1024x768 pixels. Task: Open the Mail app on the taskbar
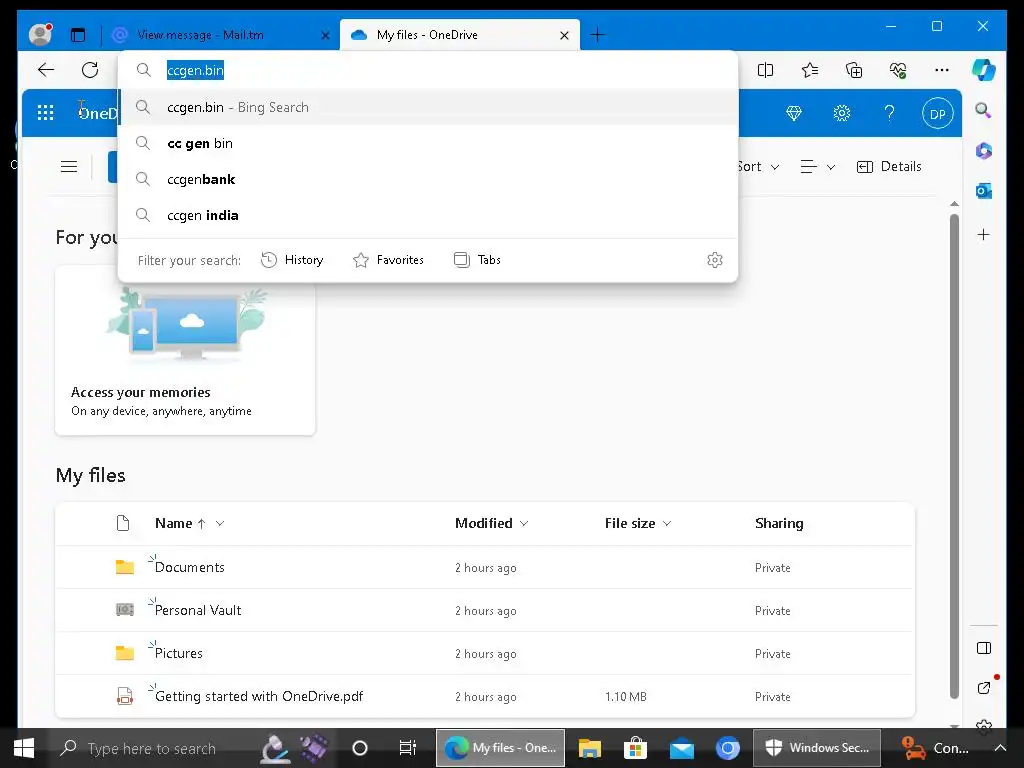(x=681, y=748)
